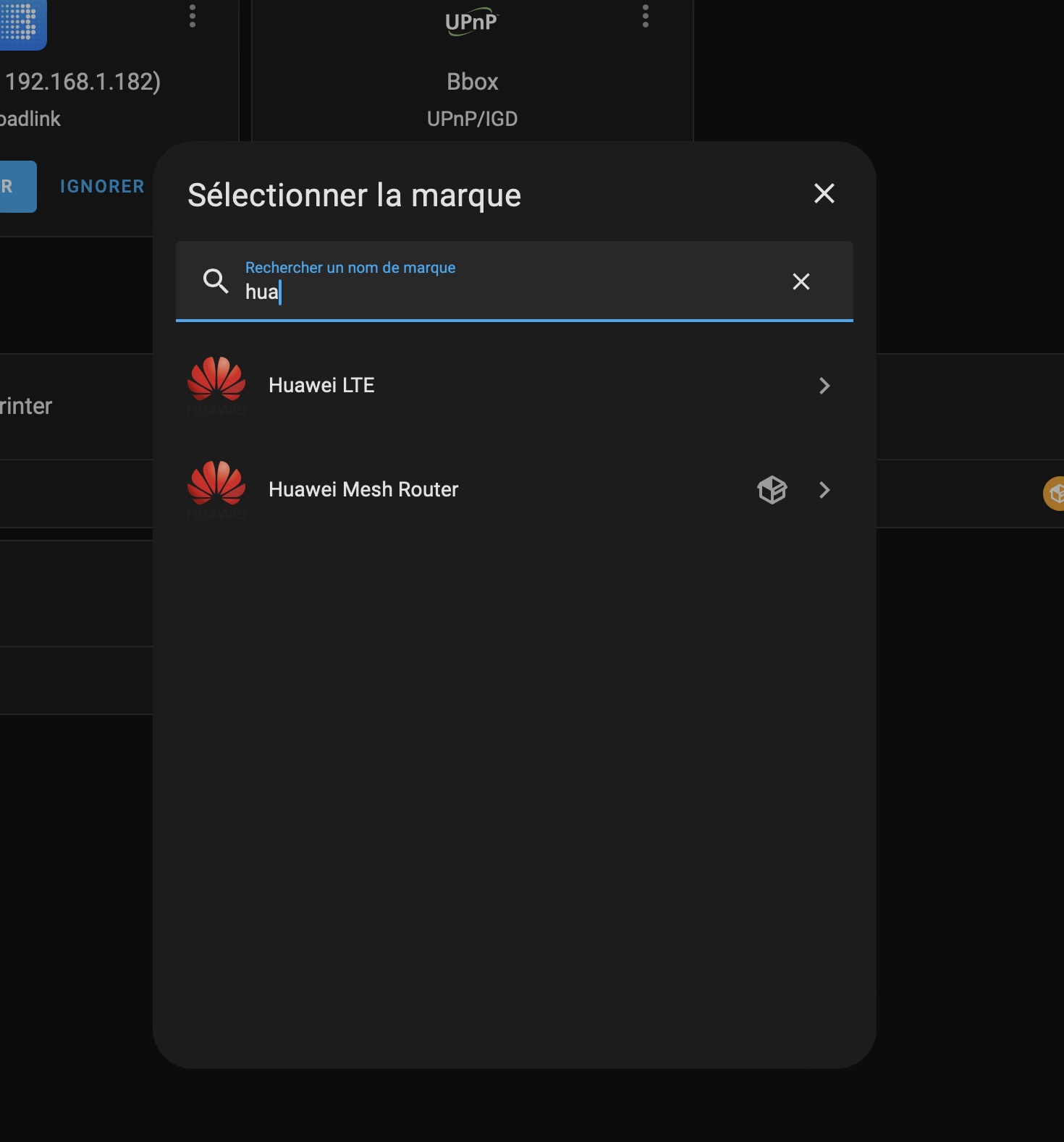Viewport: 1064px width, 1142px height.
Task: Open the Broadlink card three-dot menu
Action: pyautogui.click(x=192, y=16)
